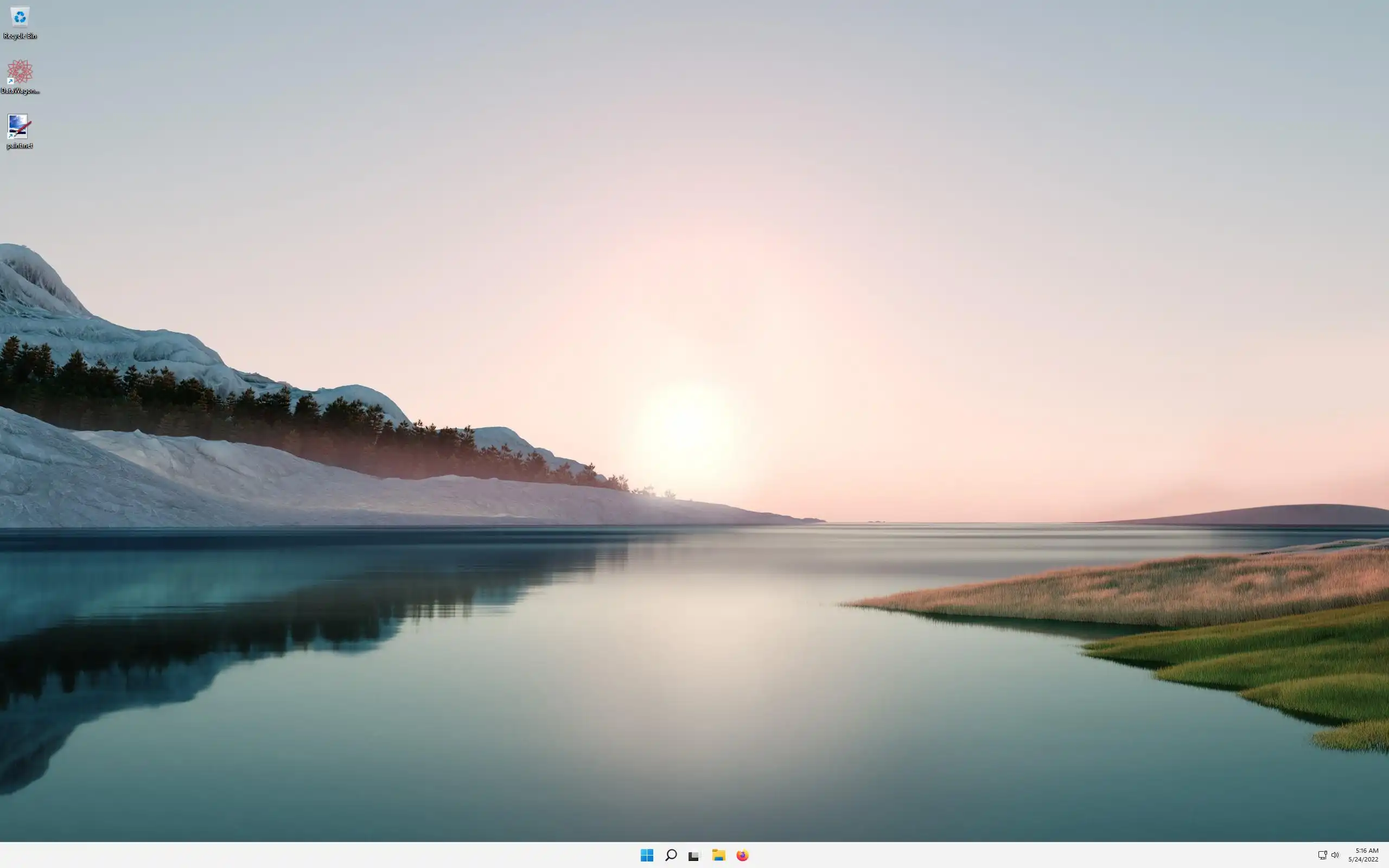Viewport: 1389px width, 868px height.
Task: Click the 'DataWagon...' text label
Action: (x=20, y=91)
